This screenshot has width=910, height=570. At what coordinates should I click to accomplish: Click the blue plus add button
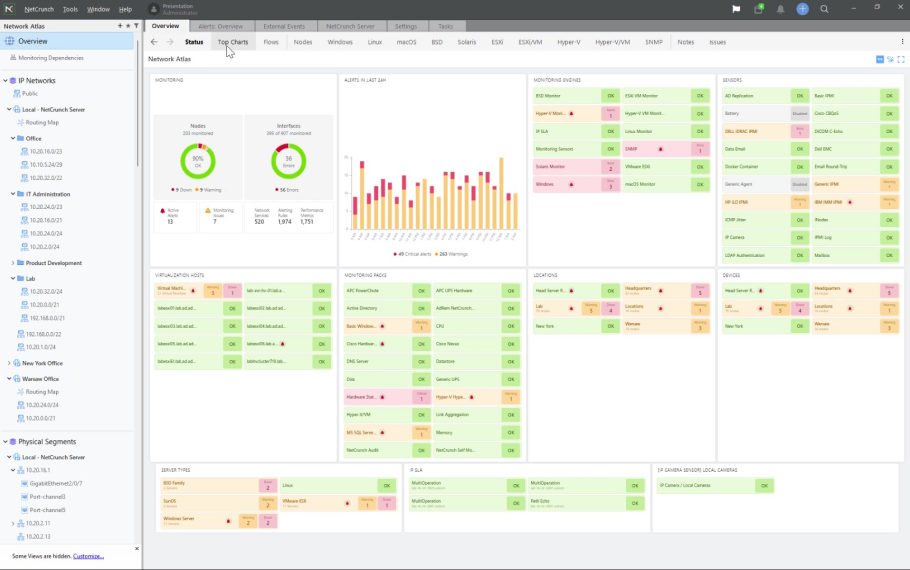pyautogui.click(x=803, y=9)
